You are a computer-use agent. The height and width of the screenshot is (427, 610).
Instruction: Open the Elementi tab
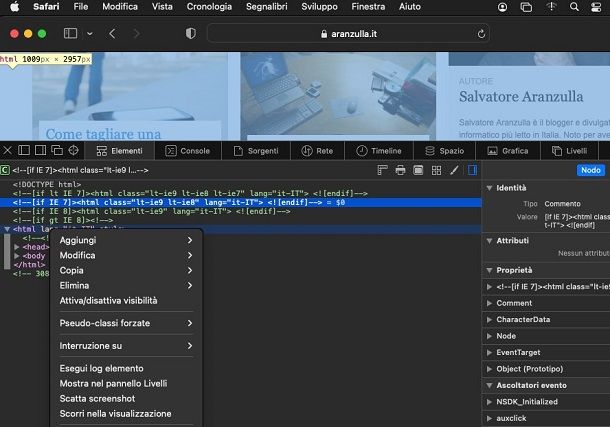119,151
